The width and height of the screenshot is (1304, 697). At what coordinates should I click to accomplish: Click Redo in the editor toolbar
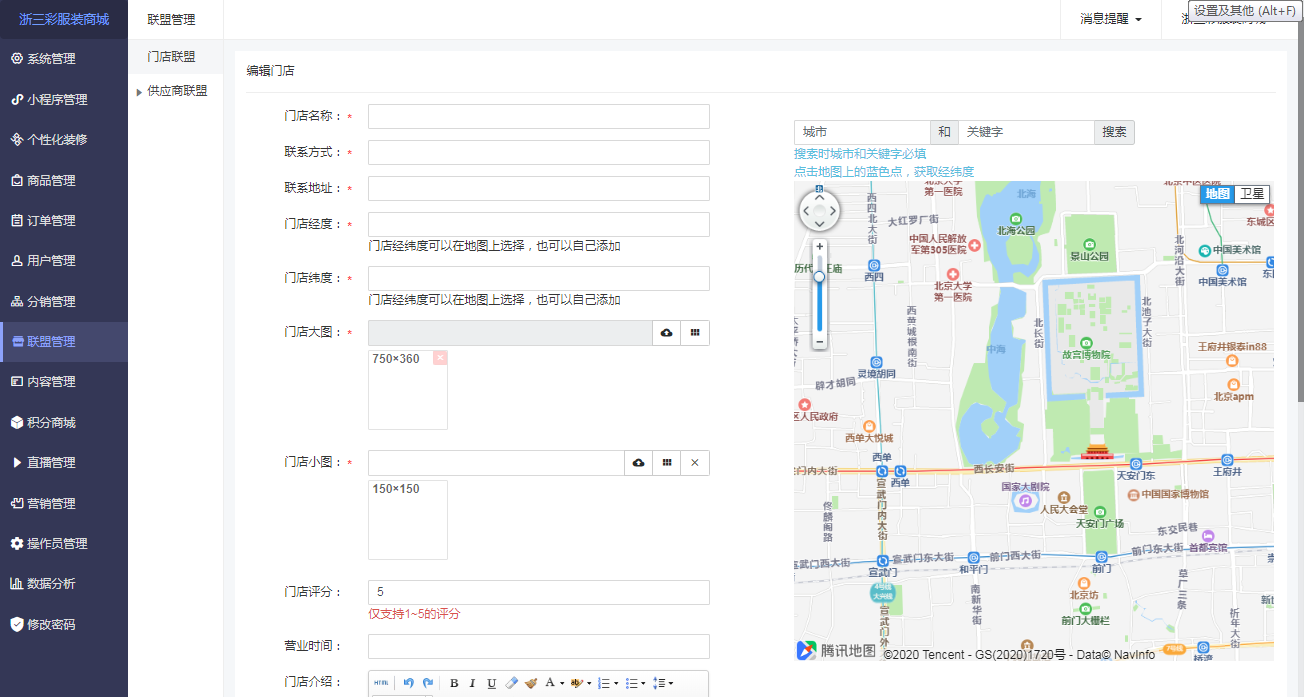tap(427, 683)
